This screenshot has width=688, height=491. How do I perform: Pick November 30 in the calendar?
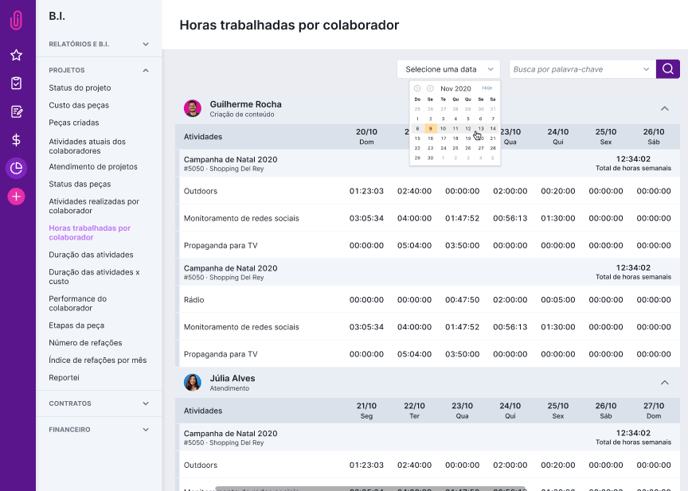430,158
